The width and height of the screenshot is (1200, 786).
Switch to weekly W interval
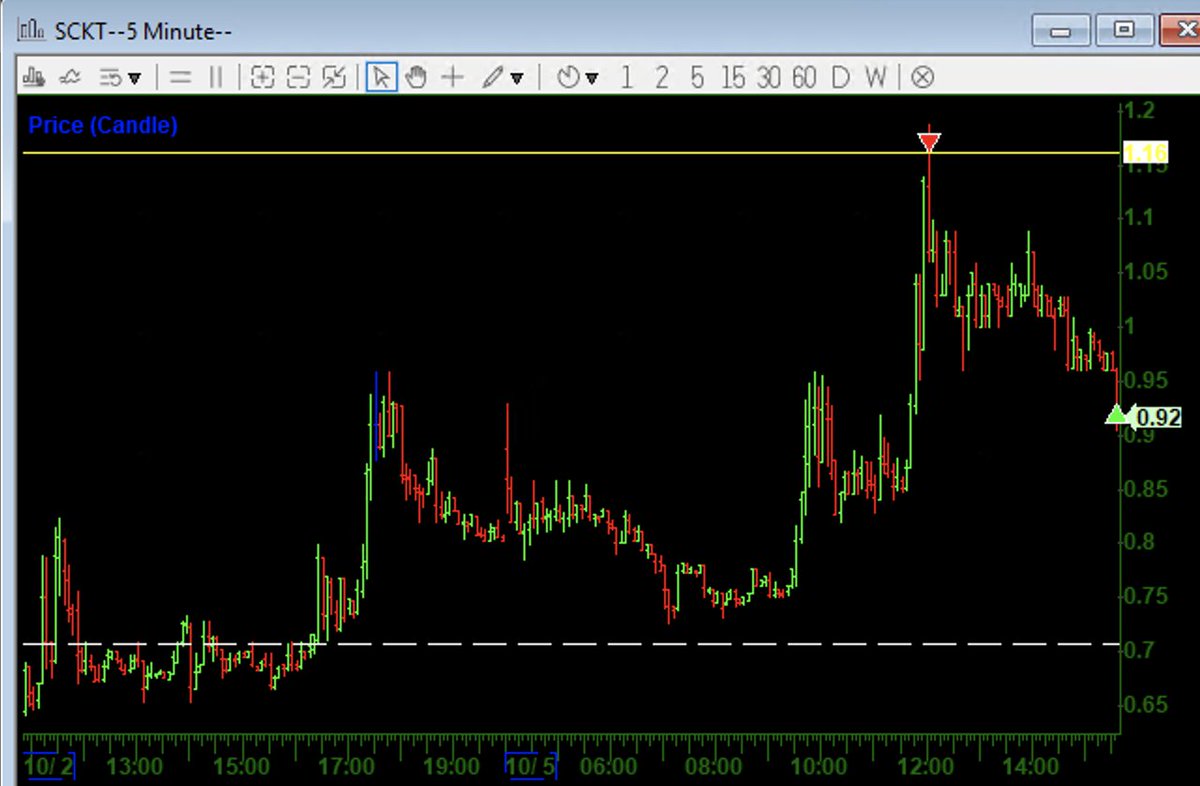tap(875, 77)
